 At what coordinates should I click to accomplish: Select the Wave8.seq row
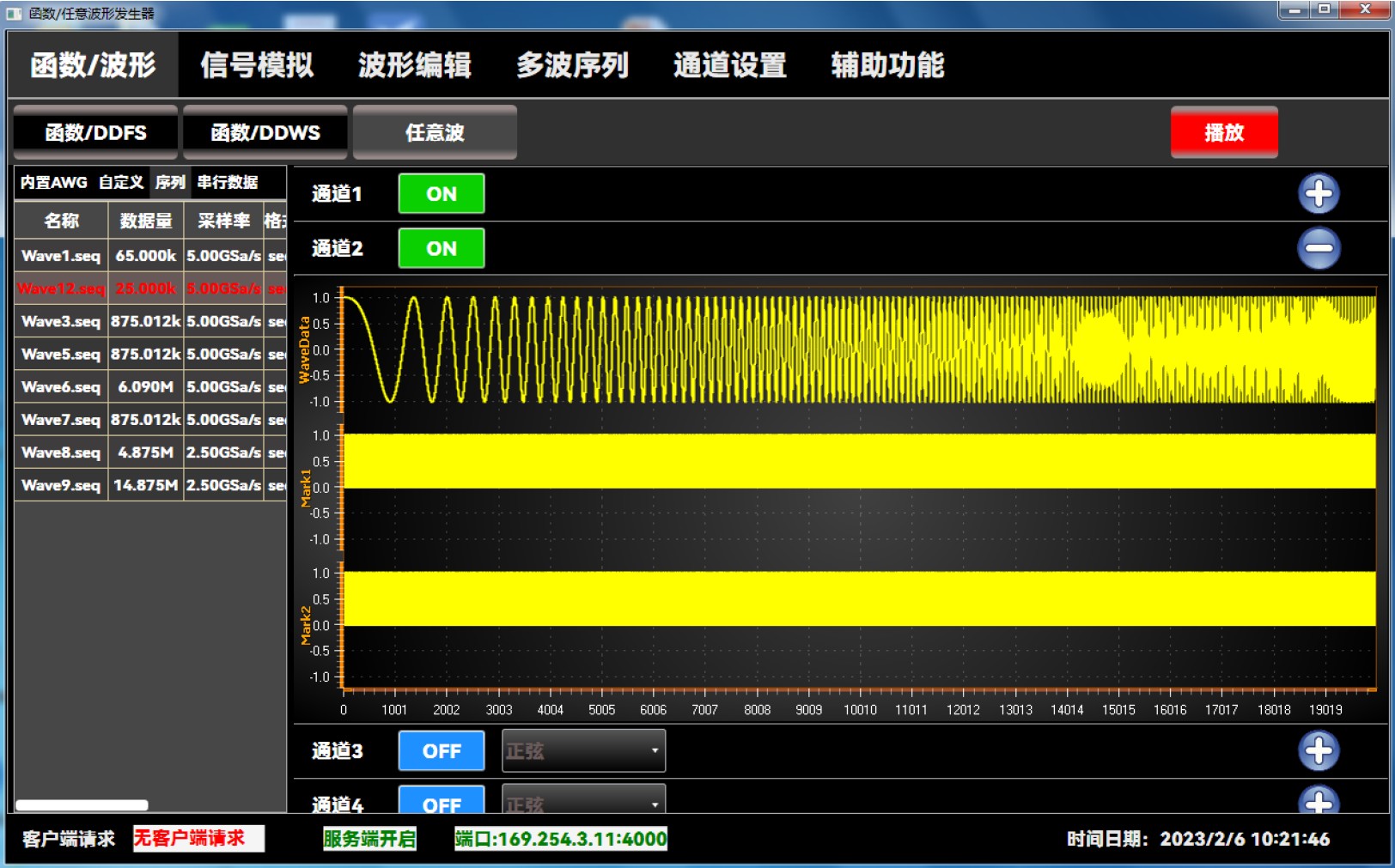pos(150,452)
